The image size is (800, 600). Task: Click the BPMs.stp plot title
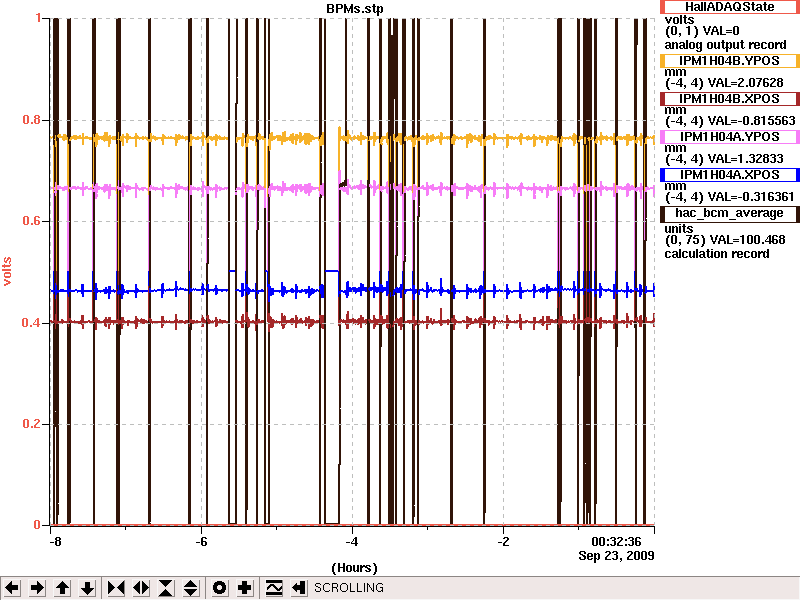click(x=355, y=9)
